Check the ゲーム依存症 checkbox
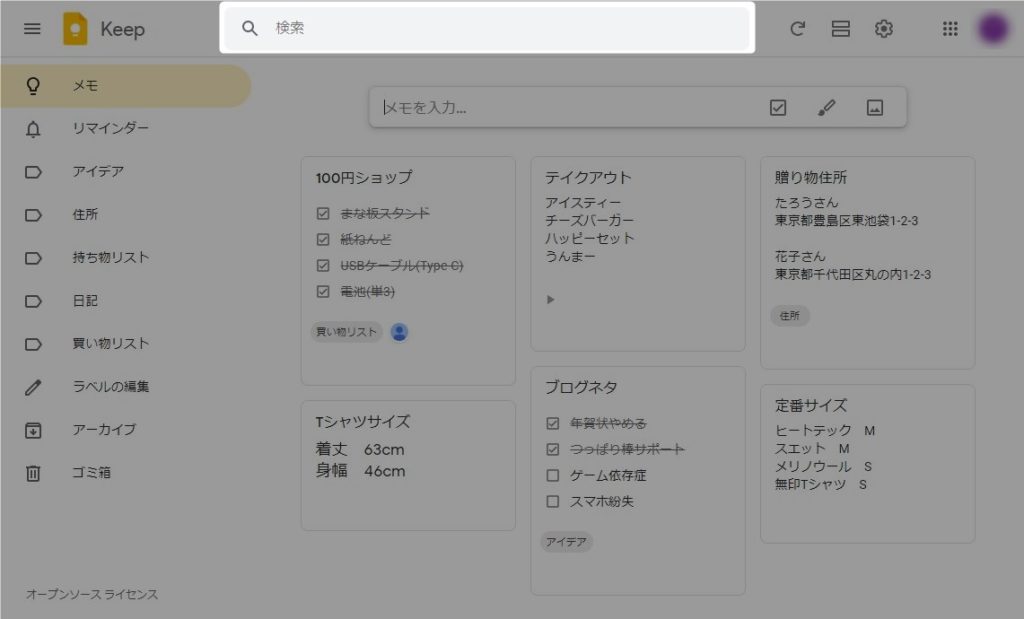Viewport: 1024px width, 619px height. pos(553,476)
